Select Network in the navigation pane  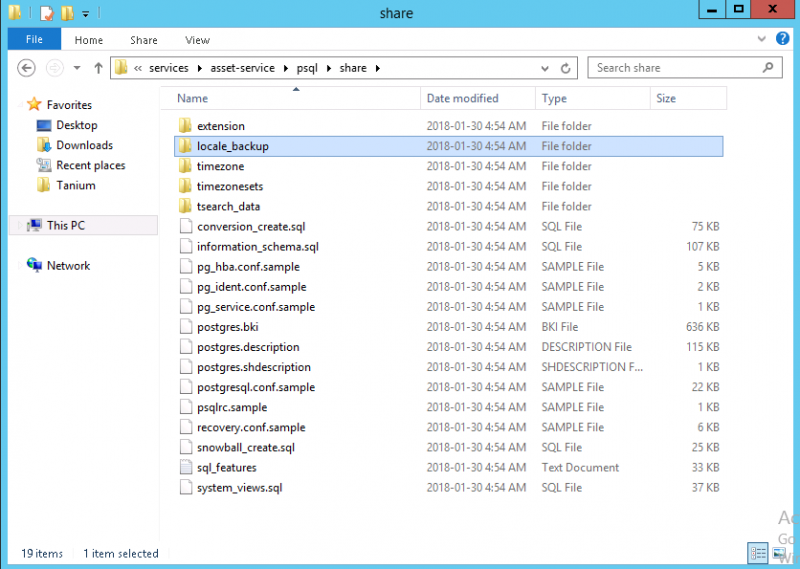click(x=68, y=265)
